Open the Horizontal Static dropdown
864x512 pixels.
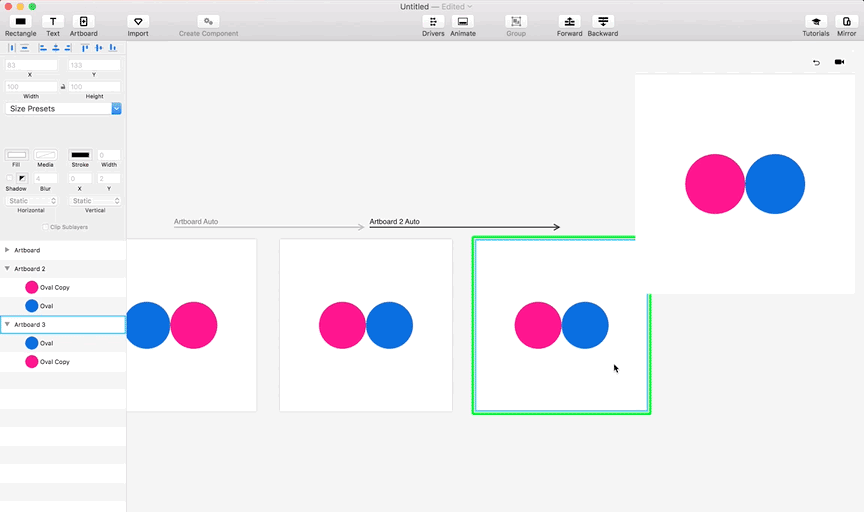(x=31, y=201)
